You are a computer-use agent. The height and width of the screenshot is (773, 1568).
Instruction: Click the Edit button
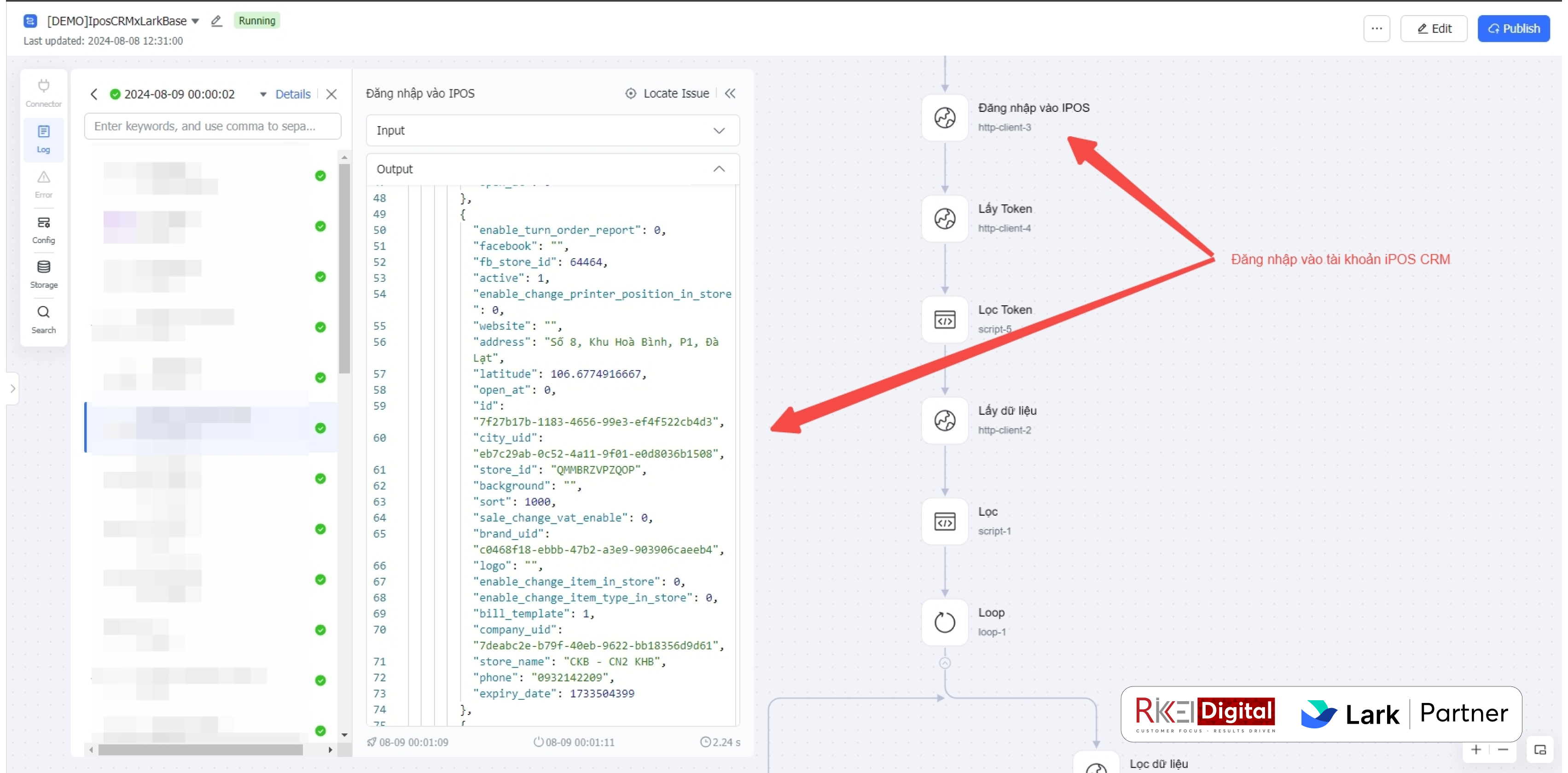tap(1434, 29)
